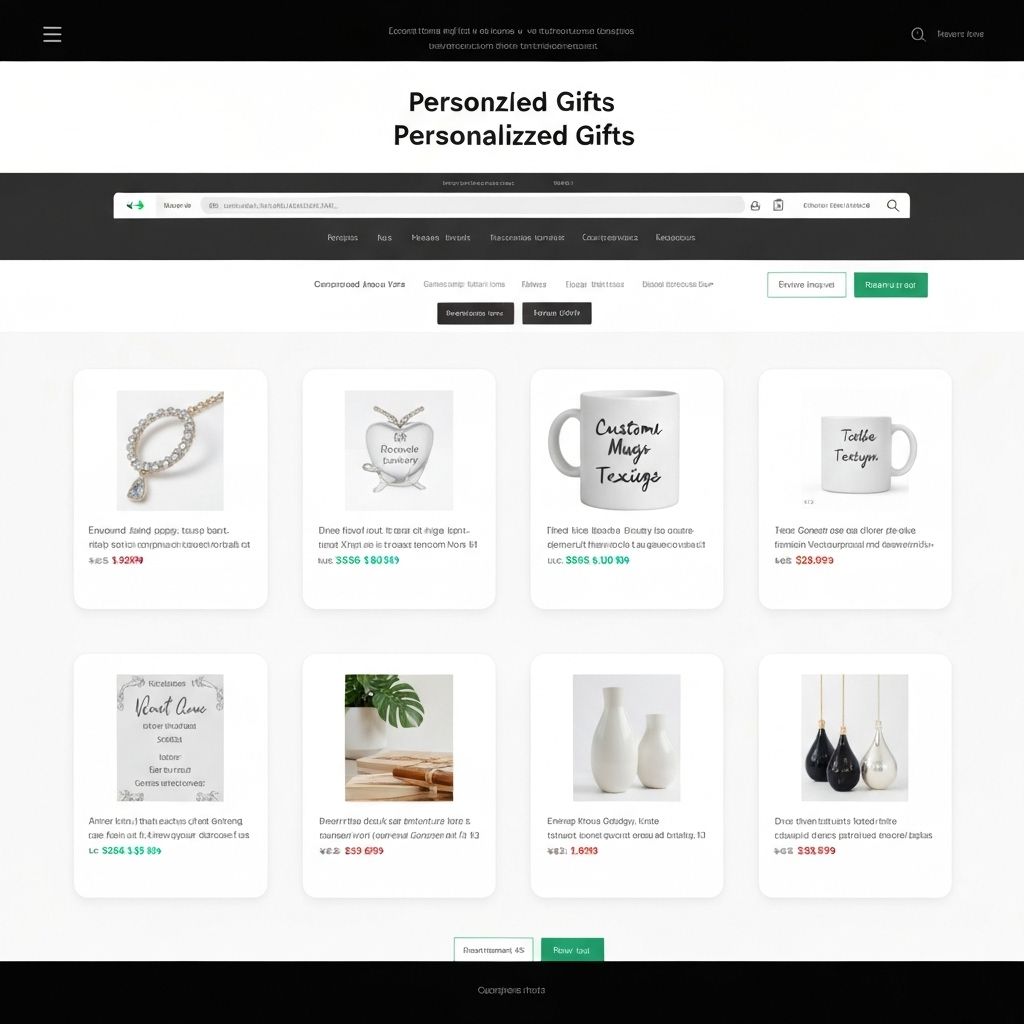Click the document icon beside the lock icon

(778, 206)
